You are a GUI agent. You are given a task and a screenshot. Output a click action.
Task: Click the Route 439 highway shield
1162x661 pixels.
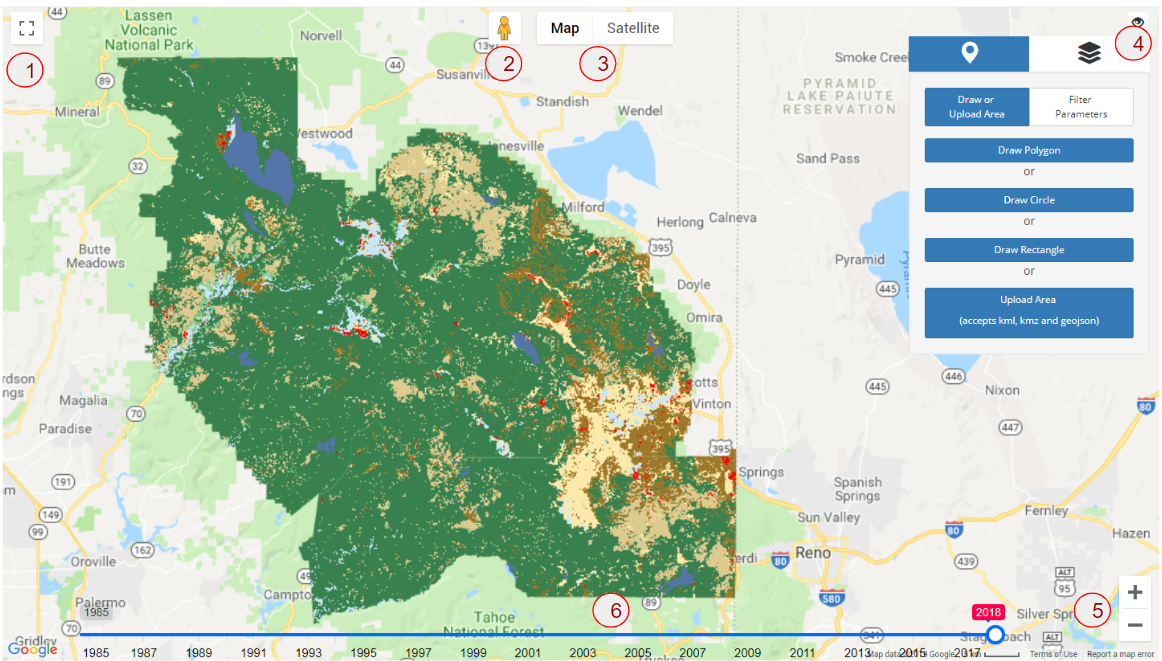point(966,561)
